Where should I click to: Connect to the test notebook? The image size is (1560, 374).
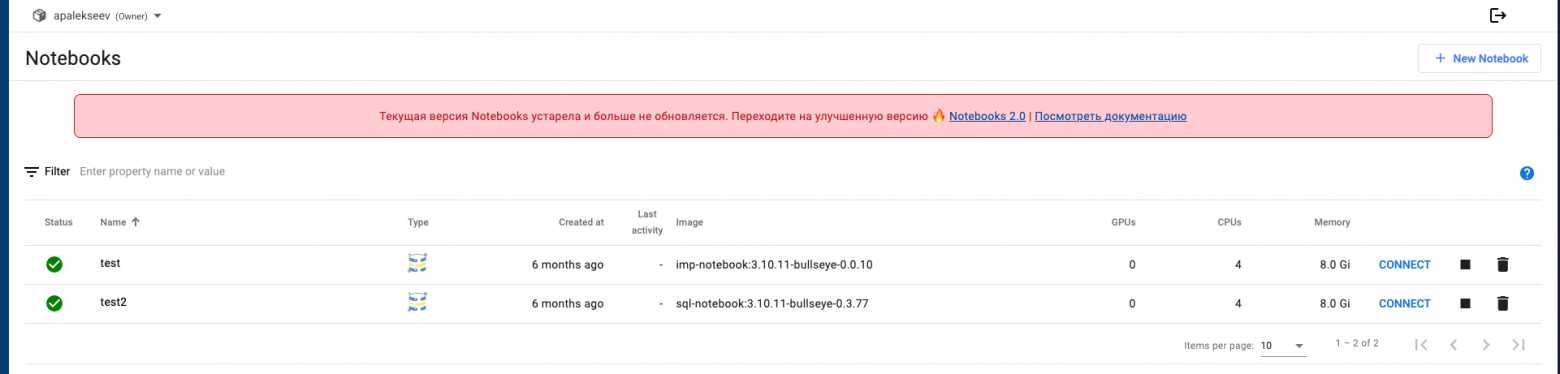click(1404, 265)
